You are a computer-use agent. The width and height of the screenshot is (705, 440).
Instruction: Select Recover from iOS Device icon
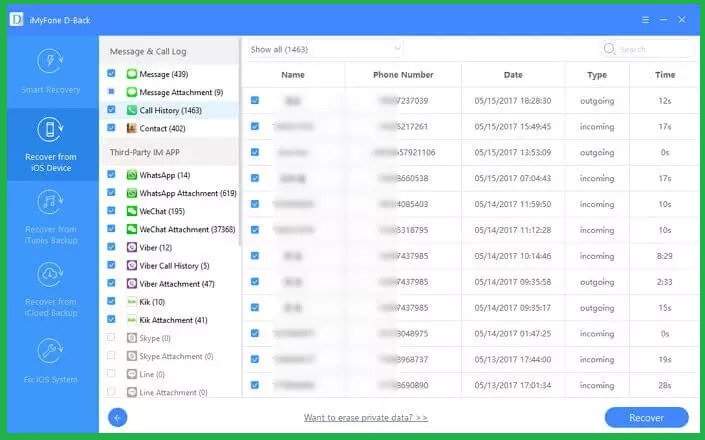pyautogui.click(x=50, y=130)
